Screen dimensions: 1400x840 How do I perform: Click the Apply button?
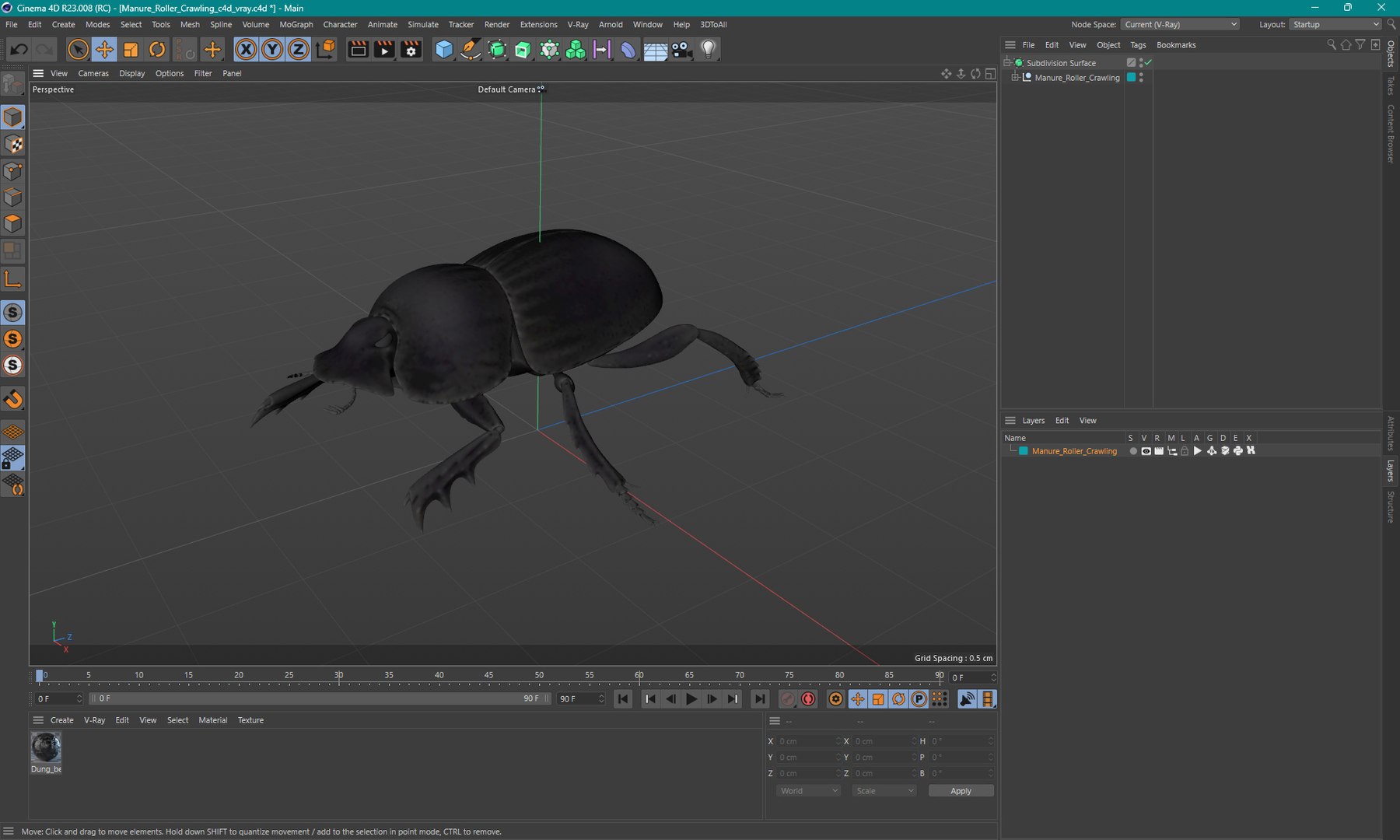(961, 791)
